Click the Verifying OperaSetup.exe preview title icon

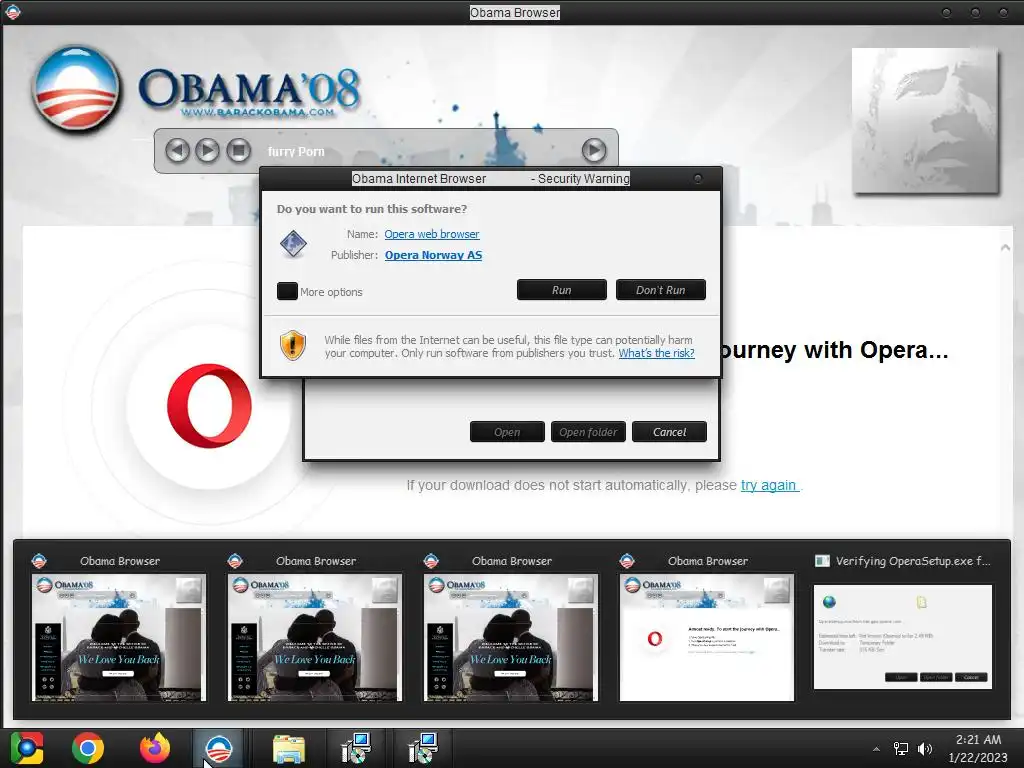tap(822, 560)
